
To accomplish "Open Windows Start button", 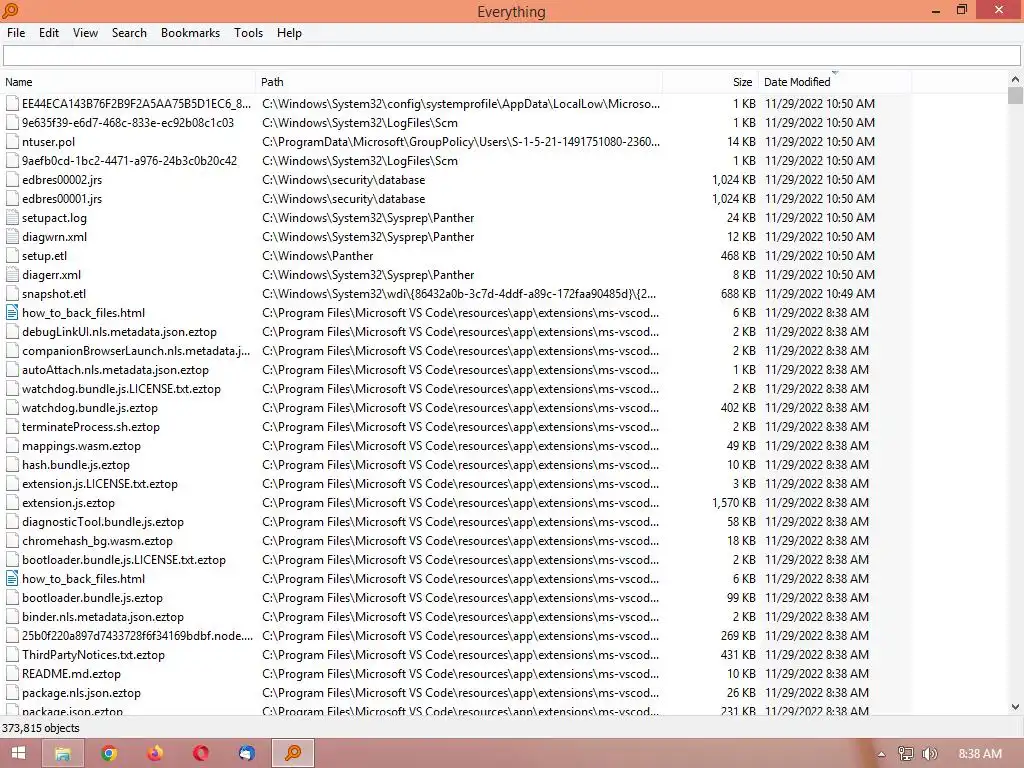I will point(18,753).
